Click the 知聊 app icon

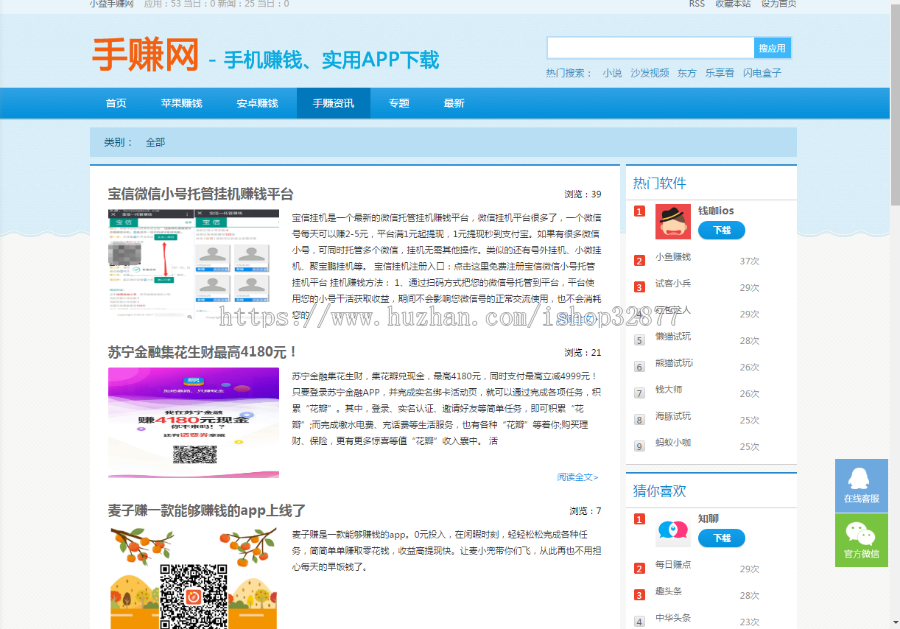pos(672,529)
